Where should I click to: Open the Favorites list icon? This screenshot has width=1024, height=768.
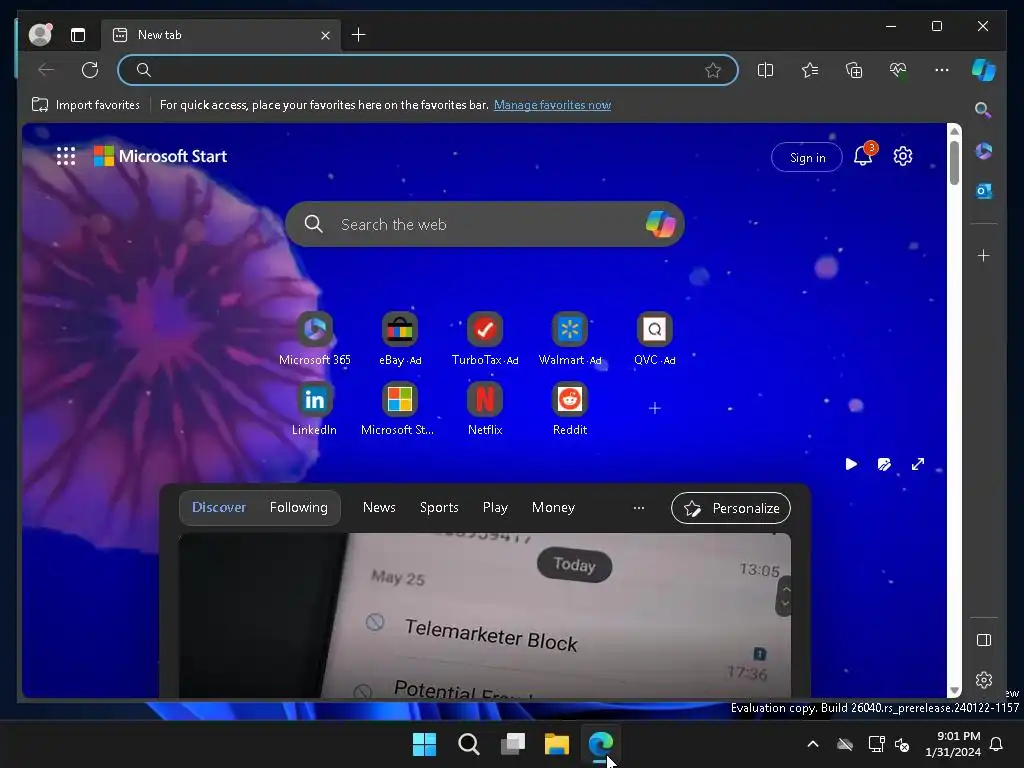pyautogui.click(x=810, y=70)
